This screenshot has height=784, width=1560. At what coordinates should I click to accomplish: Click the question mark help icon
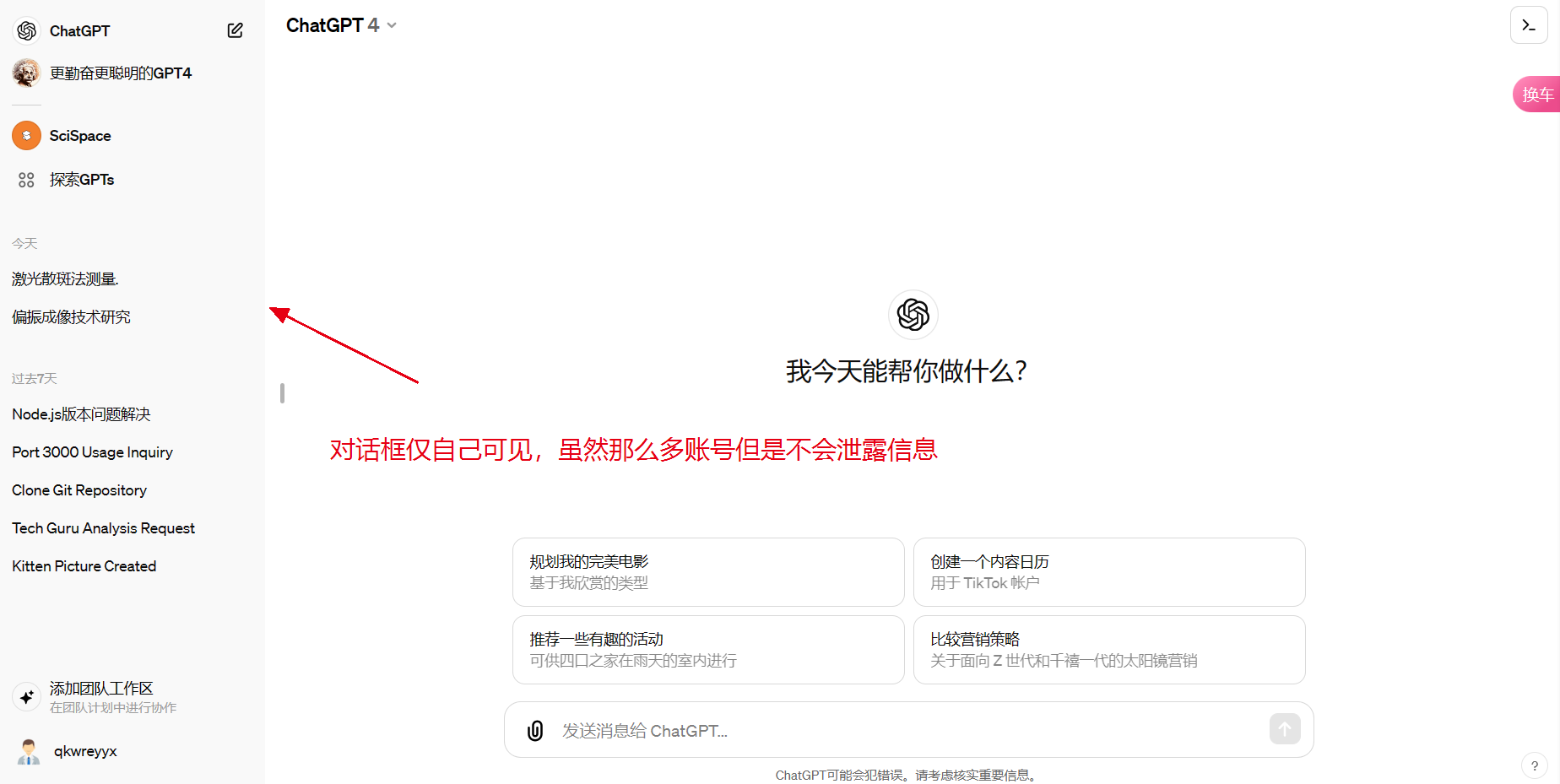(1534, 765)
